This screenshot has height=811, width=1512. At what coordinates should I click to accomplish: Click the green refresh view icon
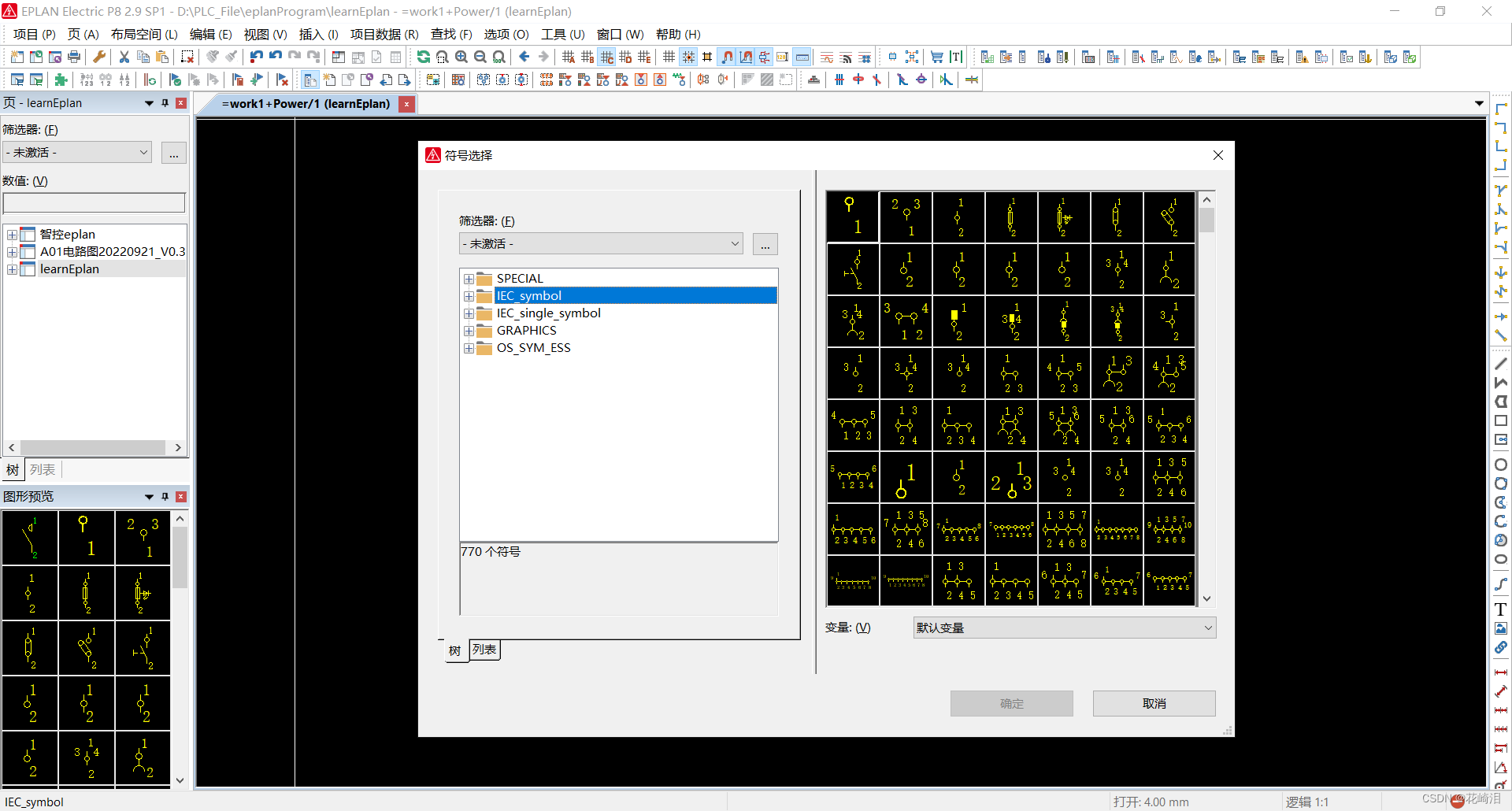(x=424, y=57)
